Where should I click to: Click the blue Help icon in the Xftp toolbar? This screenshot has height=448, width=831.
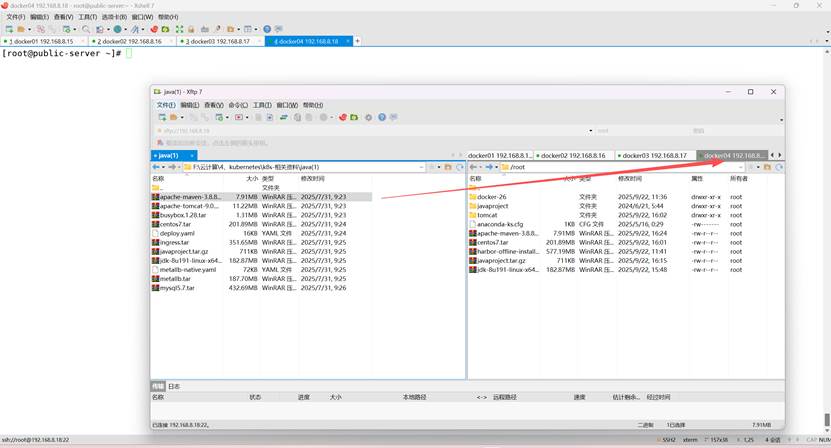coord(382,117)
